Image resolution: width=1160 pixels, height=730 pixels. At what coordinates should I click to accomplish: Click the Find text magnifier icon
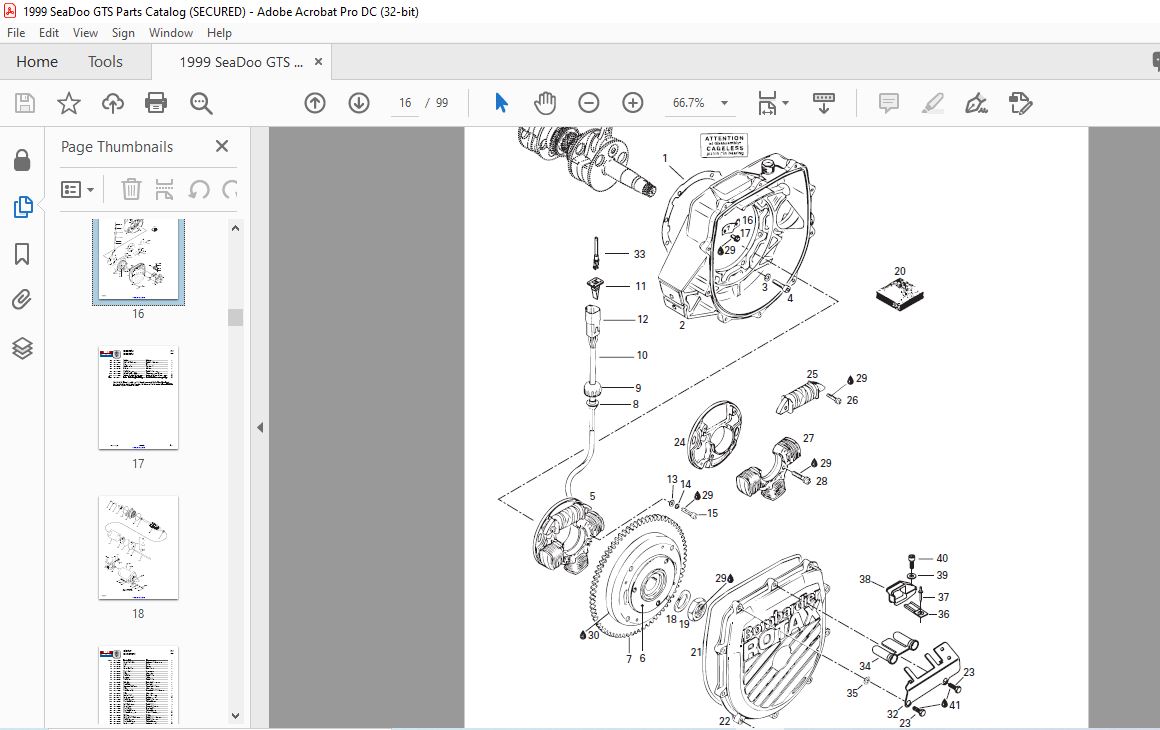coord(201,103)
